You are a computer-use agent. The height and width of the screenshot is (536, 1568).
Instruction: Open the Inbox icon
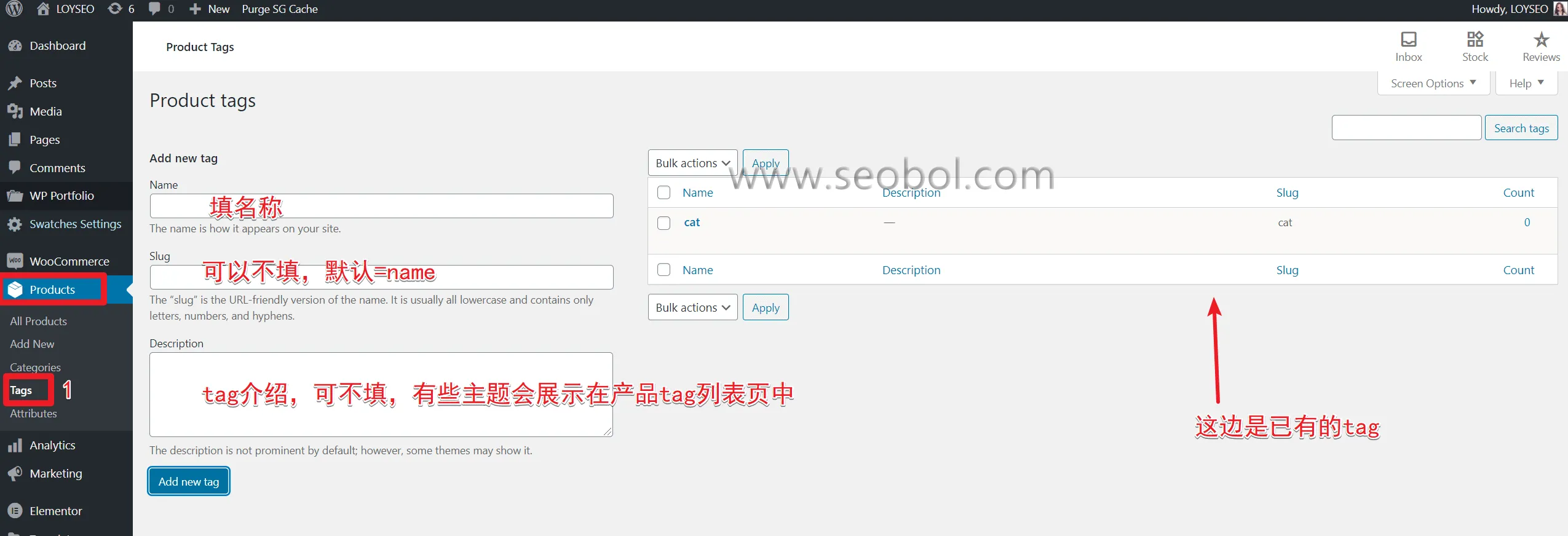tap(1408, 39)
